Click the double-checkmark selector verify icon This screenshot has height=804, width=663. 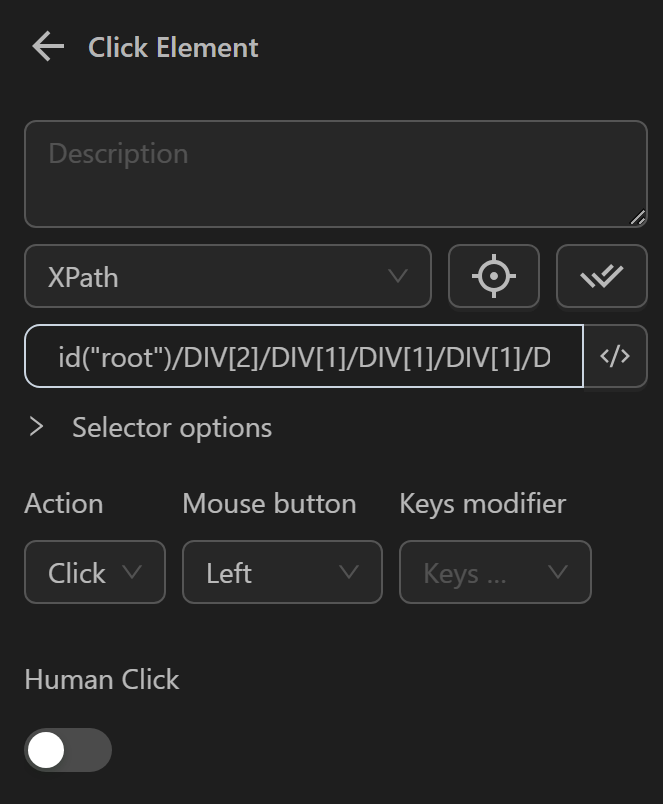pos(601,277)
